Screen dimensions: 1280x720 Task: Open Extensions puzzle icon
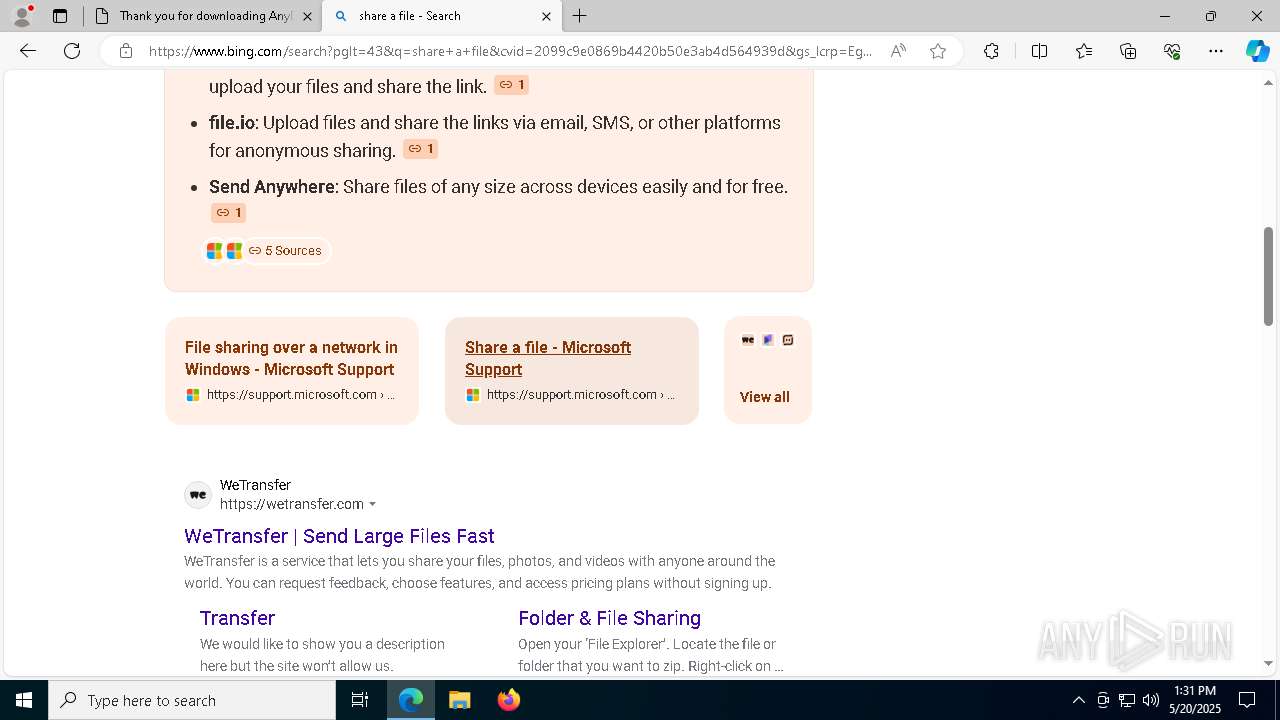click(x=991, y=51)
